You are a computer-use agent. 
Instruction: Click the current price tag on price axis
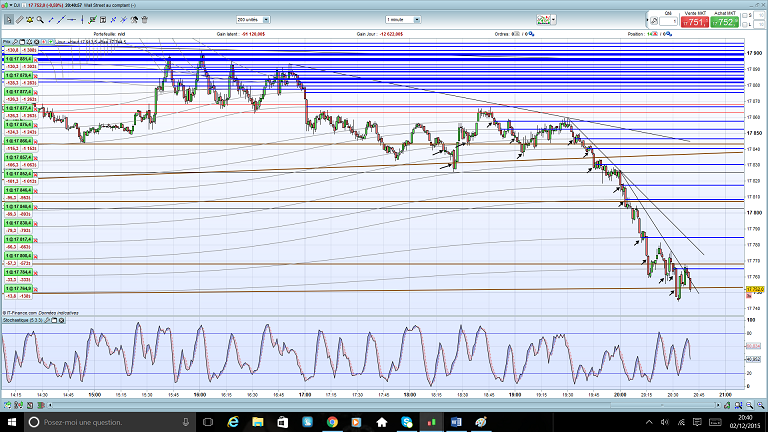pos(756,289)
